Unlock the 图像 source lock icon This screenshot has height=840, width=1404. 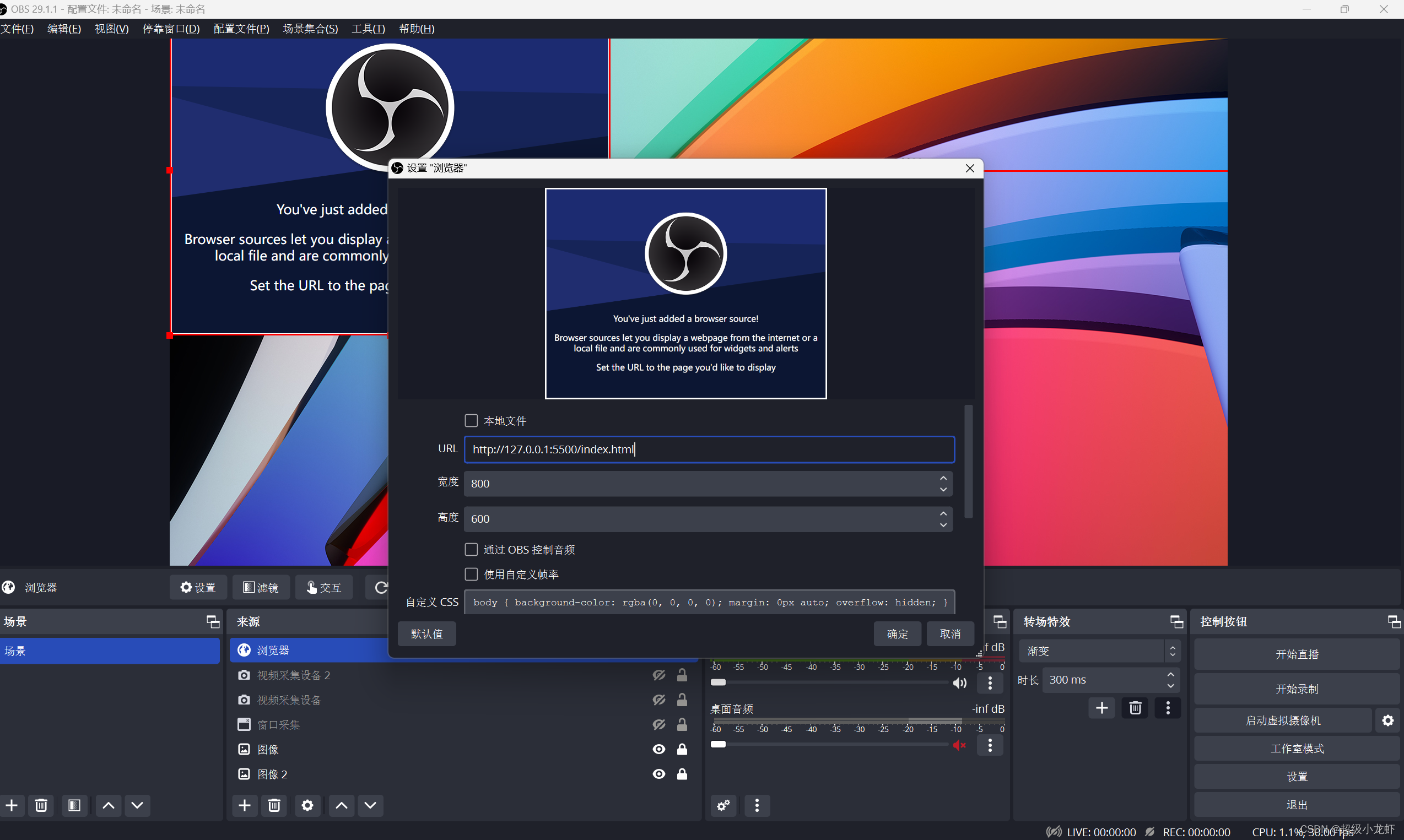pyautogui.click(x=682, y=750)
